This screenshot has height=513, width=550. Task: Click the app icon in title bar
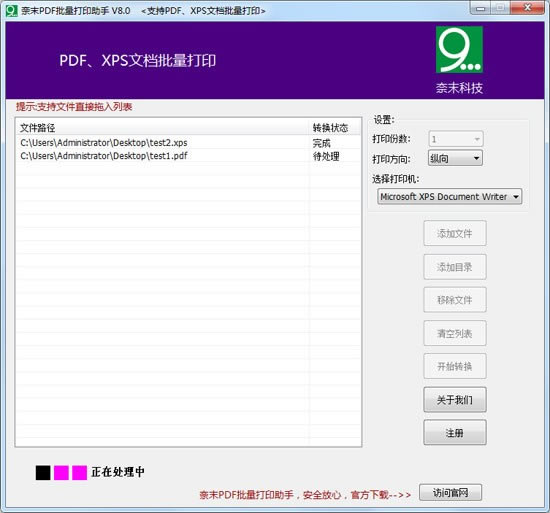[12, 11]
